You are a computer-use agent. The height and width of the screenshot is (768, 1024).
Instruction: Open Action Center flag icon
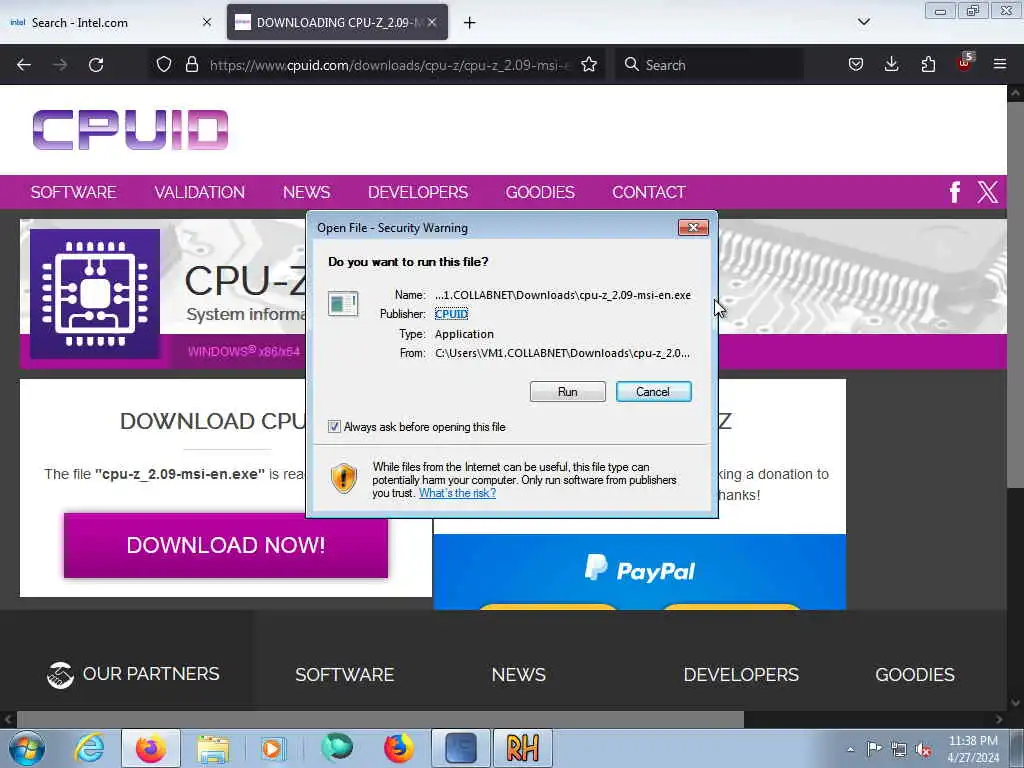(874, 748)
